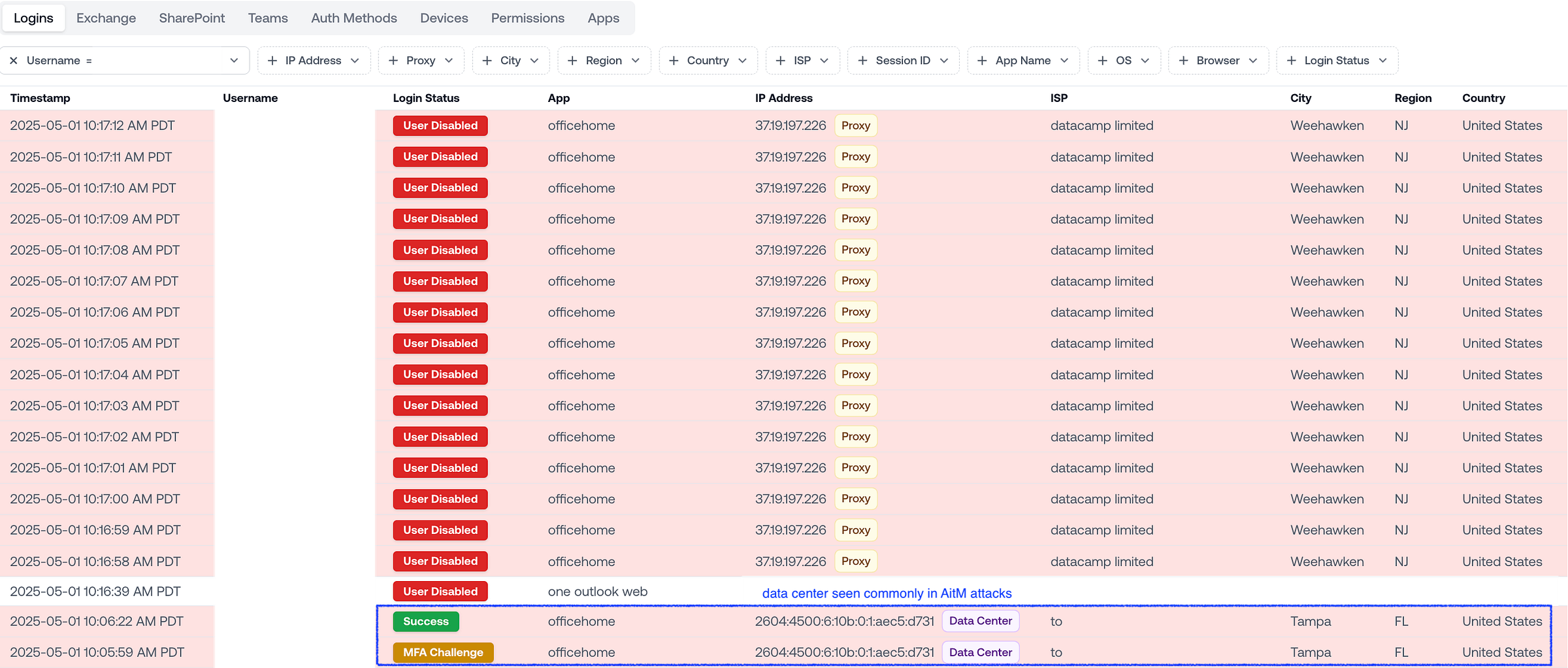Viewport: 1568px width, 668px height.
Task: Open the City filter chevron
Action: 534,61
